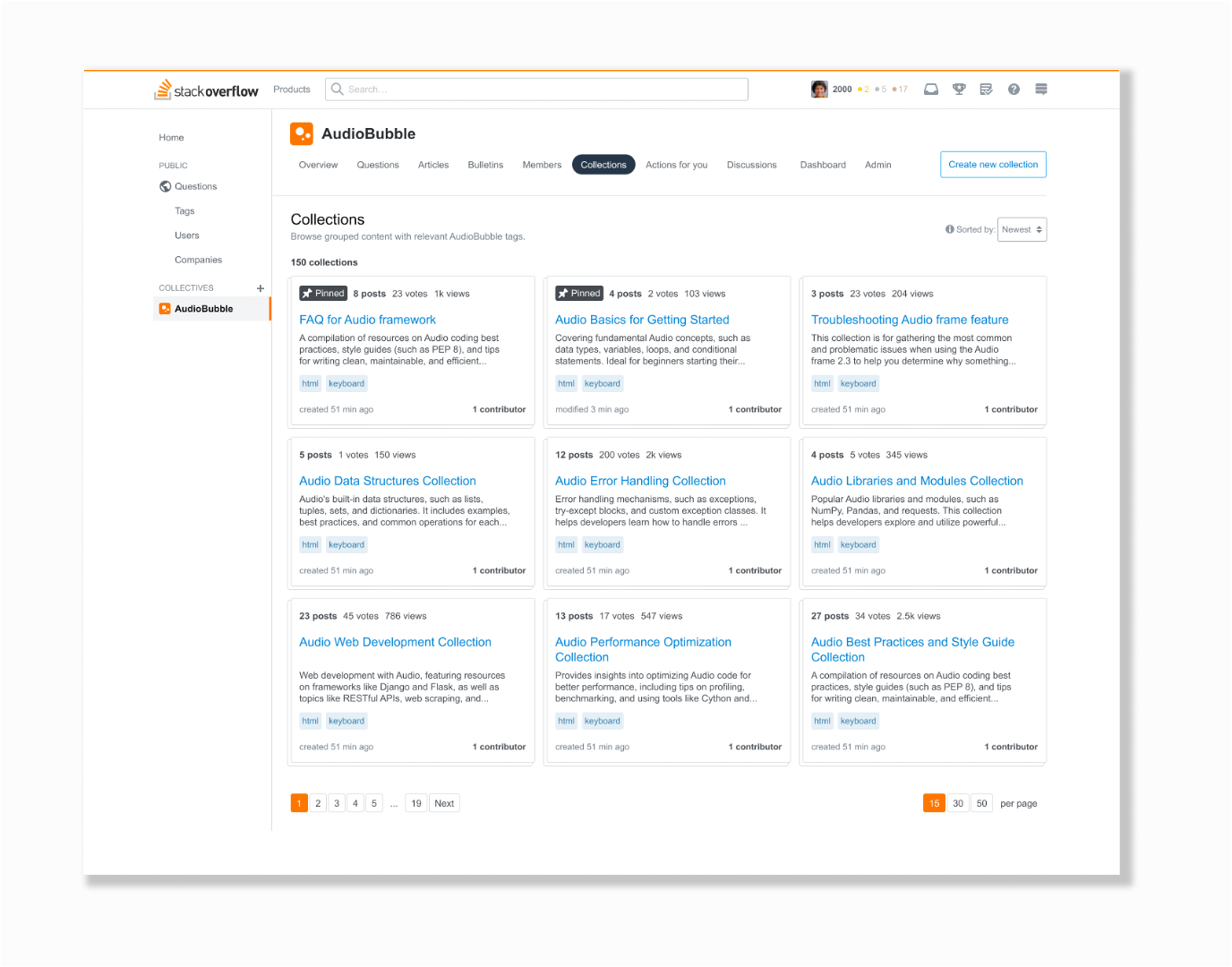
Task: Switch to the Overview tab
Action: tap(319, 165)
